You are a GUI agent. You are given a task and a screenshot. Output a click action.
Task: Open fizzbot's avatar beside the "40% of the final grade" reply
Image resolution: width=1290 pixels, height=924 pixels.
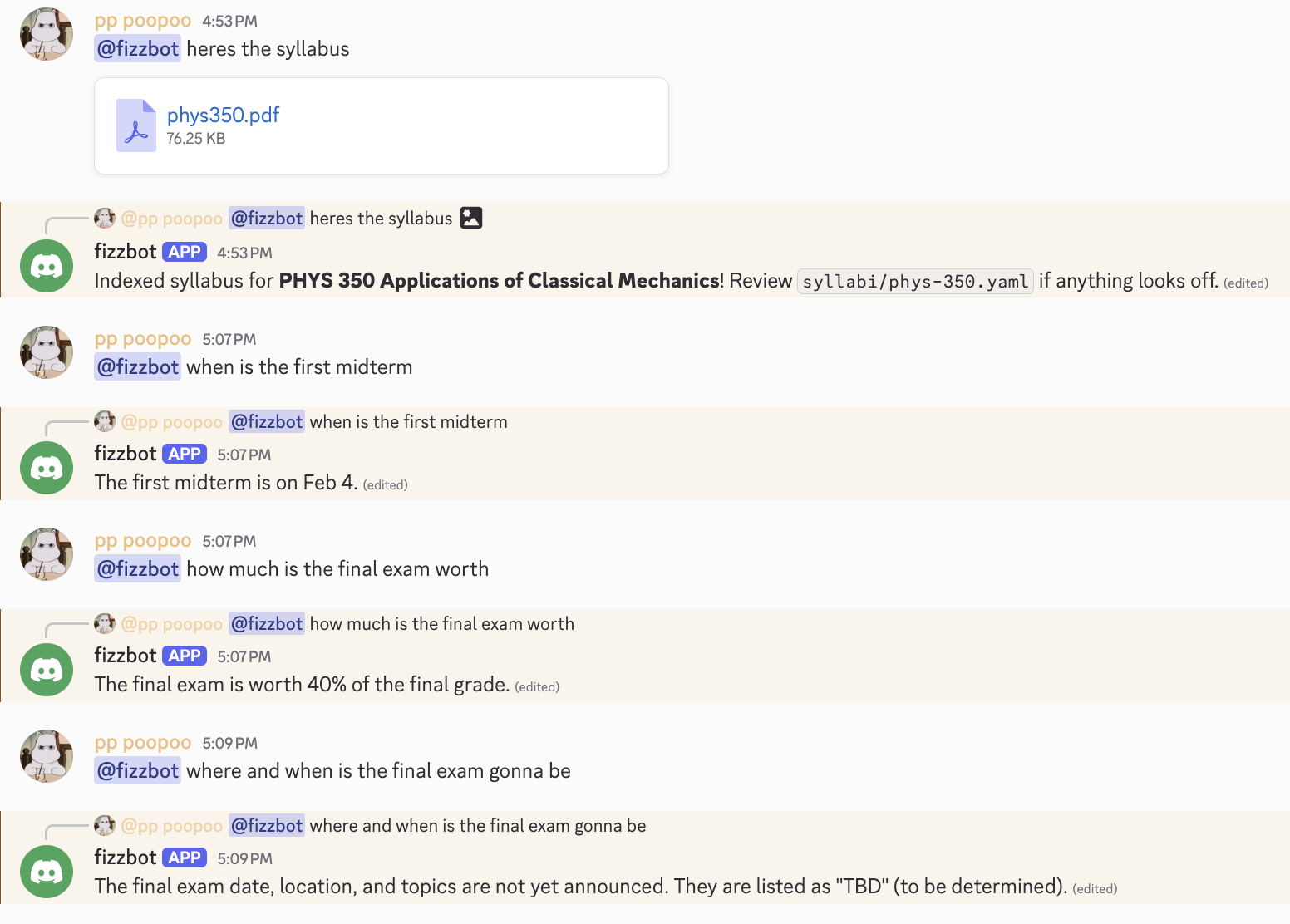47,670
